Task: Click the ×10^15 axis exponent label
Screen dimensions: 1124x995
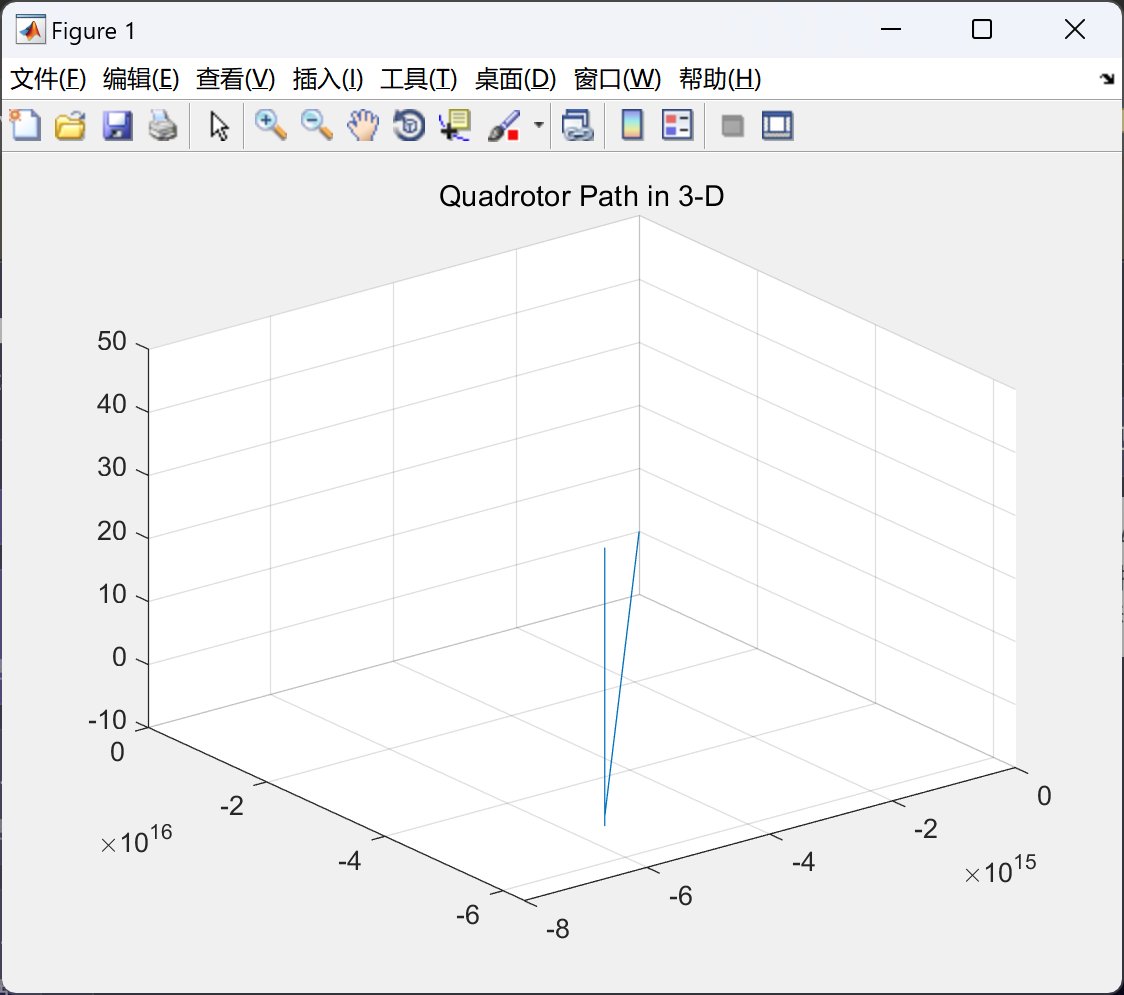Action: [1000, 870]
